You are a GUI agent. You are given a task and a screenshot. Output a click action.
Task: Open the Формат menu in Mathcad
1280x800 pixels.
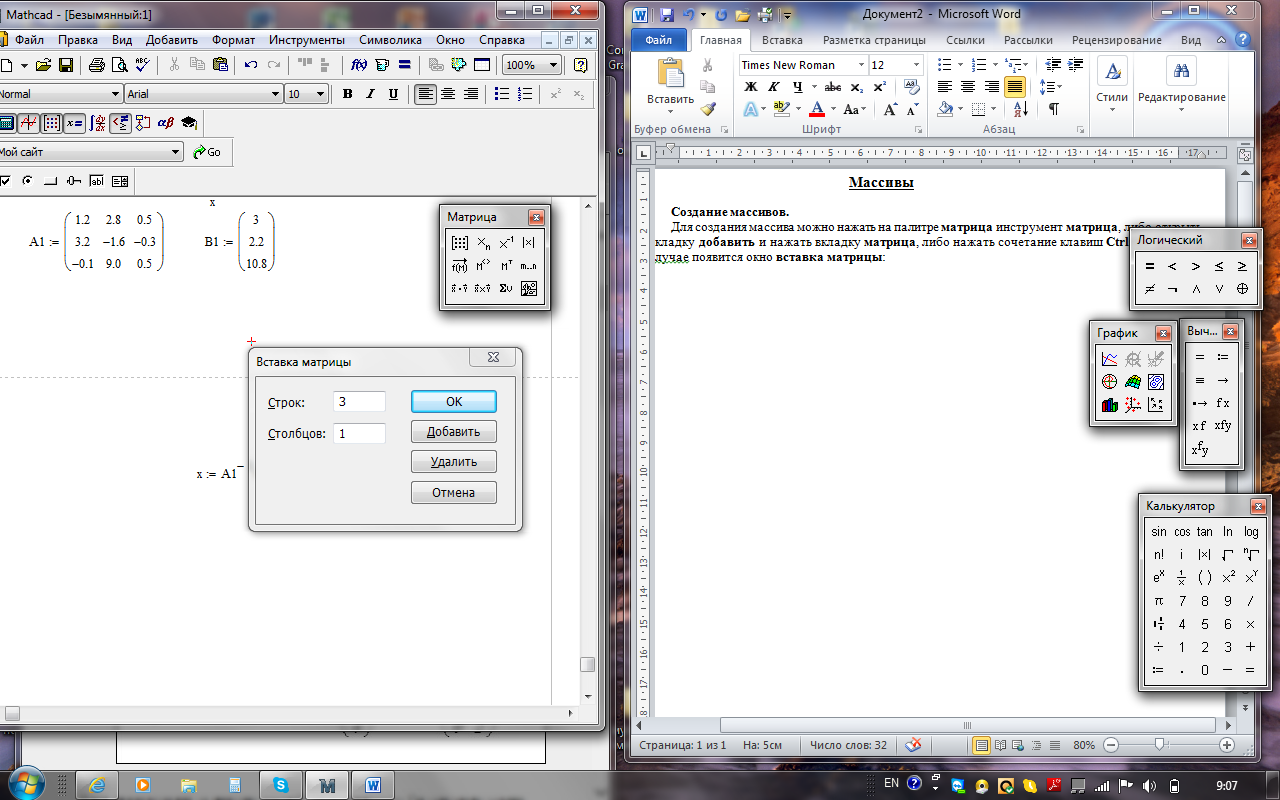point(233,40)
